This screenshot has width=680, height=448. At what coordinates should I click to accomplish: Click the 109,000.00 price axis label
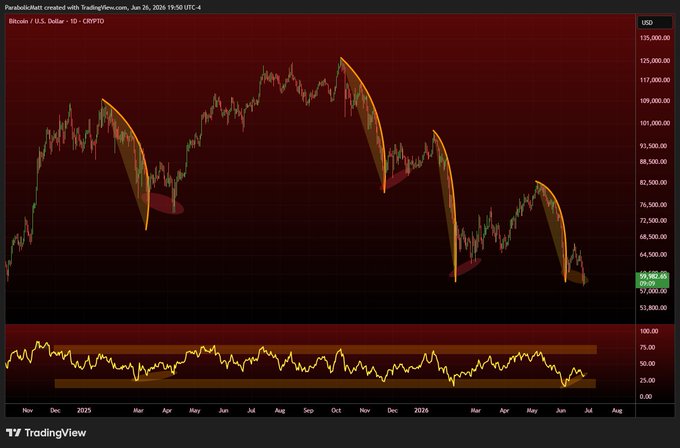click(654, 101)
